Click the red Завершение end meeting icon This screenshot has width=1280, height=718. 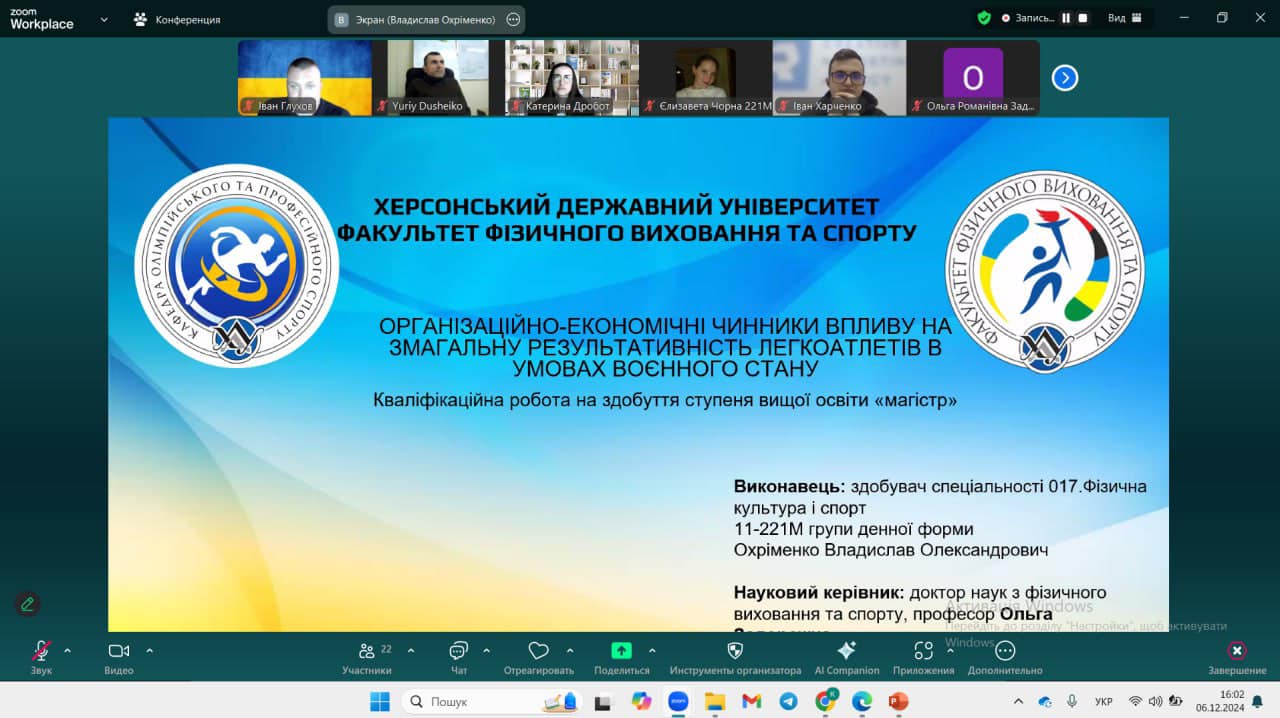pos(1237,651)
